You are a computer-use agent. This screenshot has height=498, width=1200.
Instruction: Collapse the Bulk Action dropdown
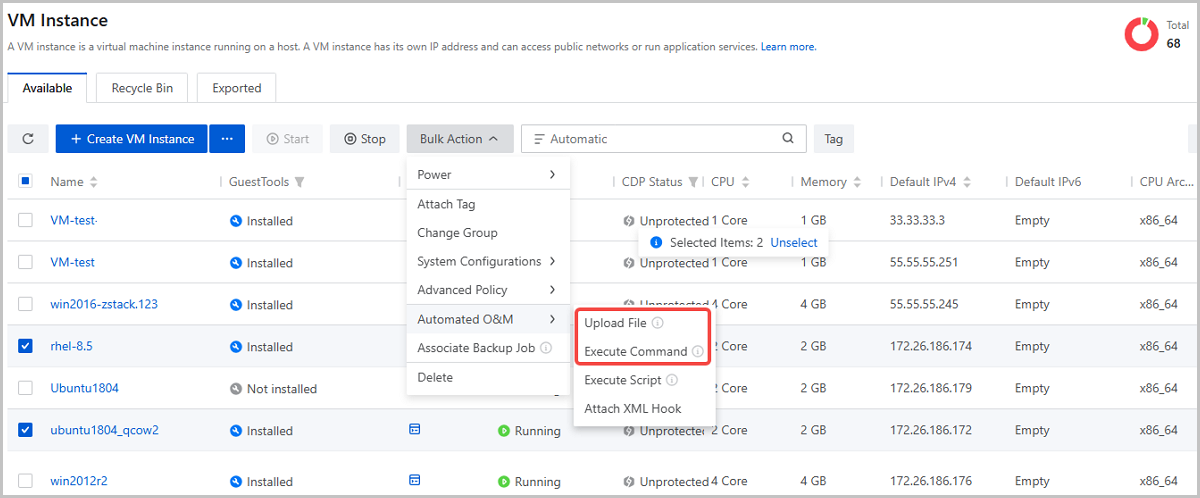[x=460, y=139]
